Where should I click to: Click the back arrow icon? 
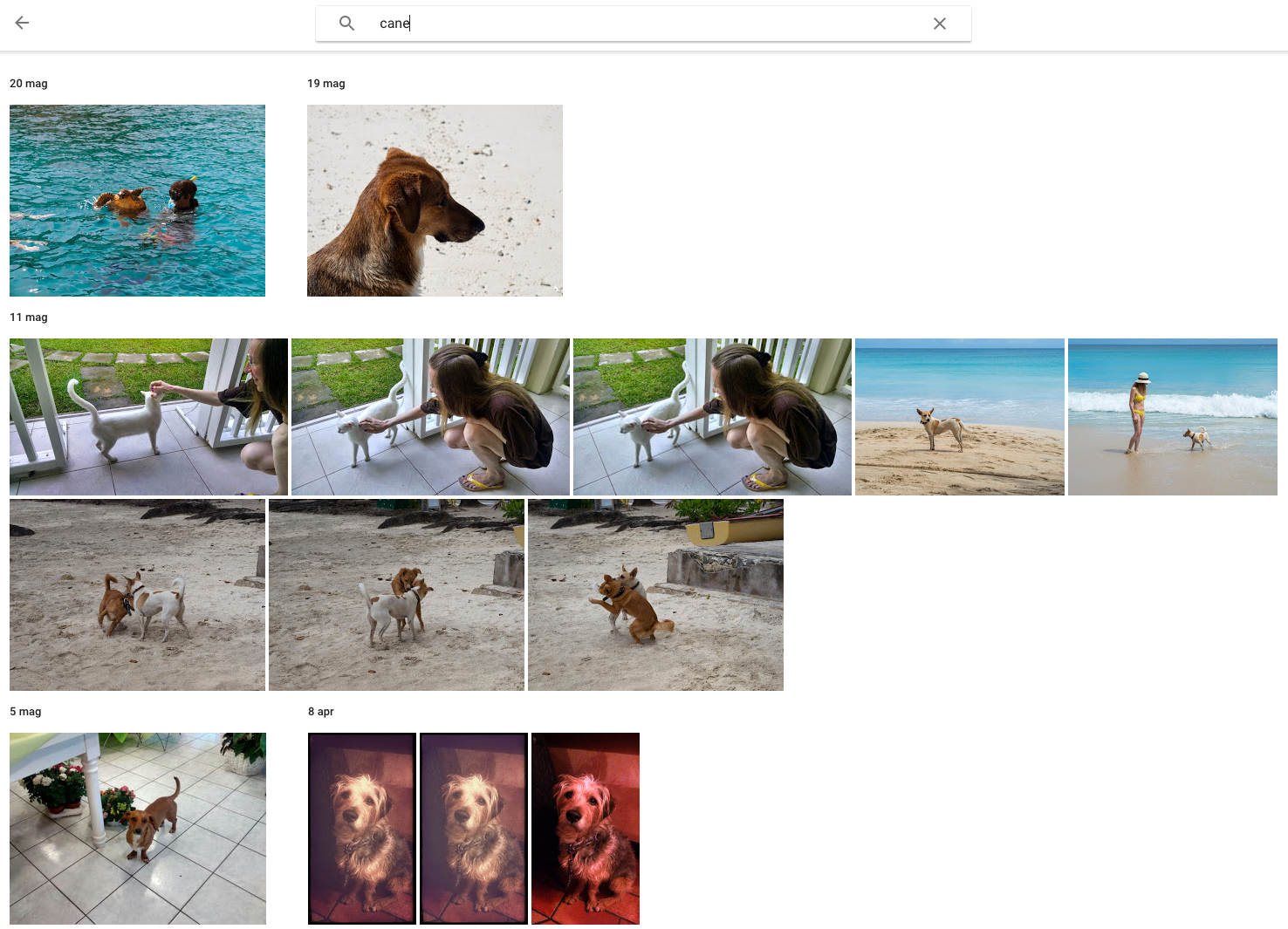point(23,24)
